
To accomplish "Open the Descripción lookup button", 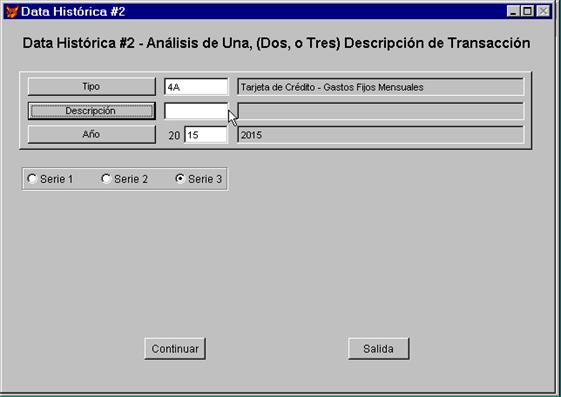I will 92,111.
